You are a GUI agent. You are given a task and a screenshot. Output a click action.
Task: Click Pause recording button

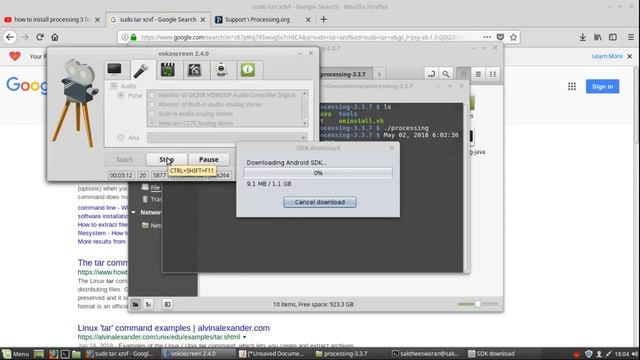click(x=209, y=159)
